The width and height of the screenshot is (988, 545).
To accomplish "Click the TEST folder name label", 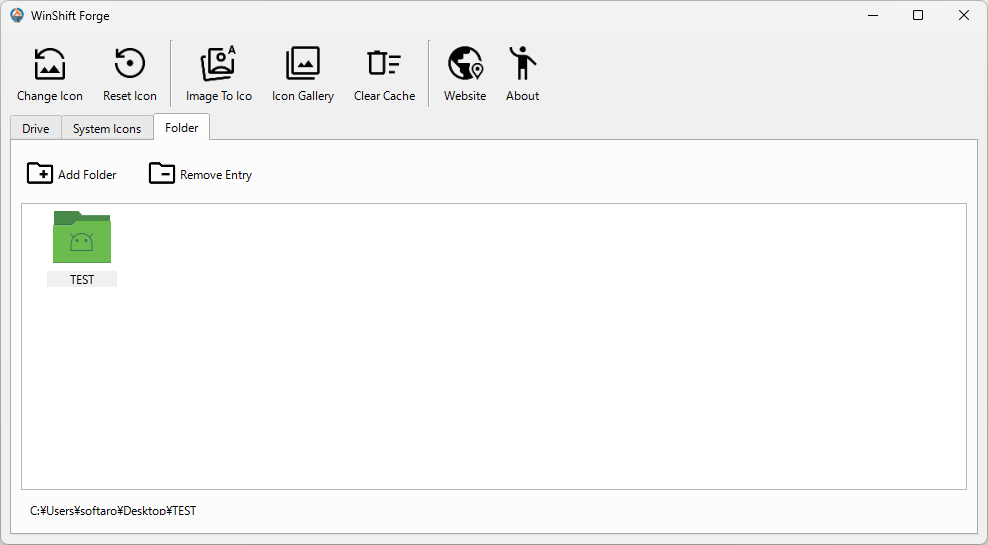I will [82, 280].
